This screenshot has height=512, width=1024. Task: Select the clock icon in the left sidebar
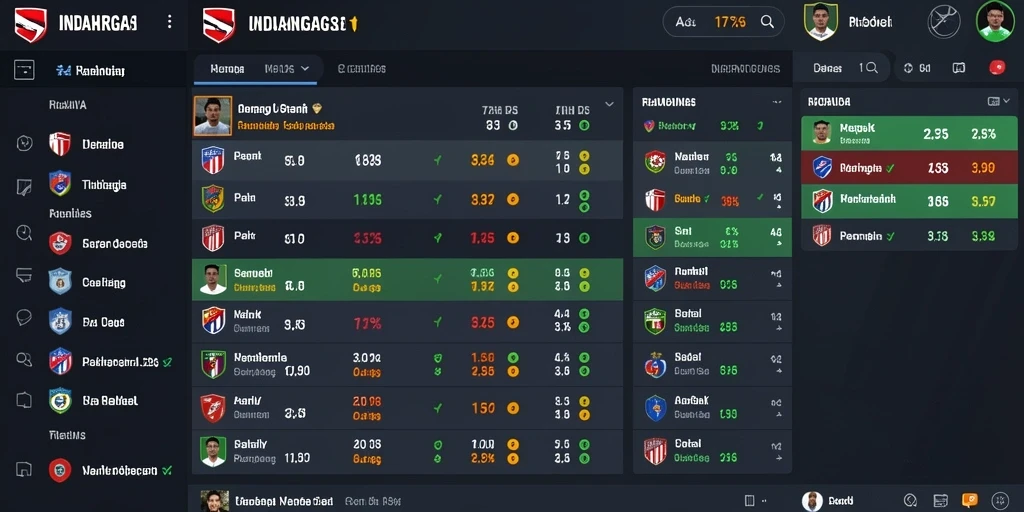click(24, 232)
